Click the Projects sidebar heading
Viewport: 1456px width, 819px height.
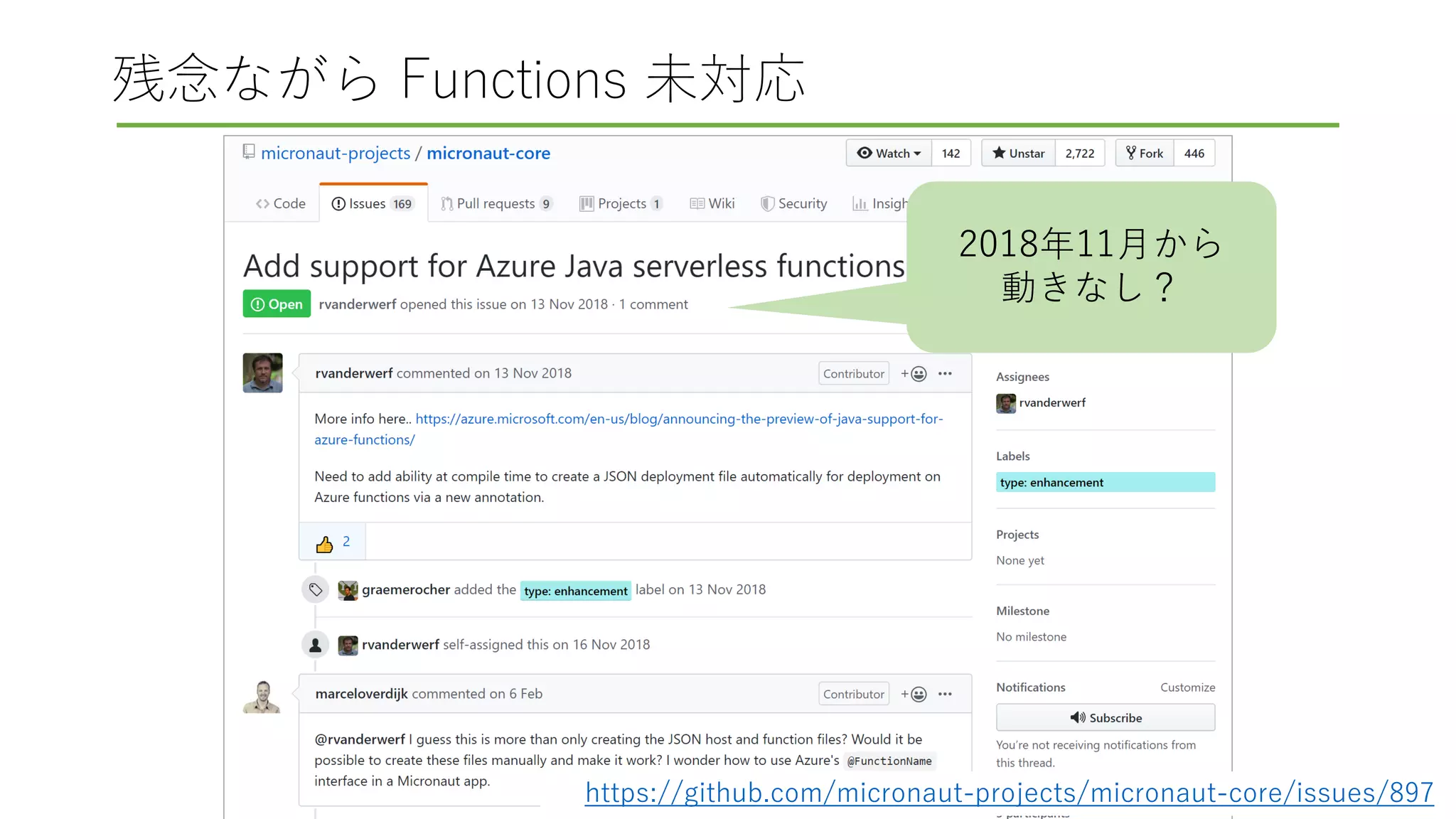pyautogui.click(x=1017, y=535)
